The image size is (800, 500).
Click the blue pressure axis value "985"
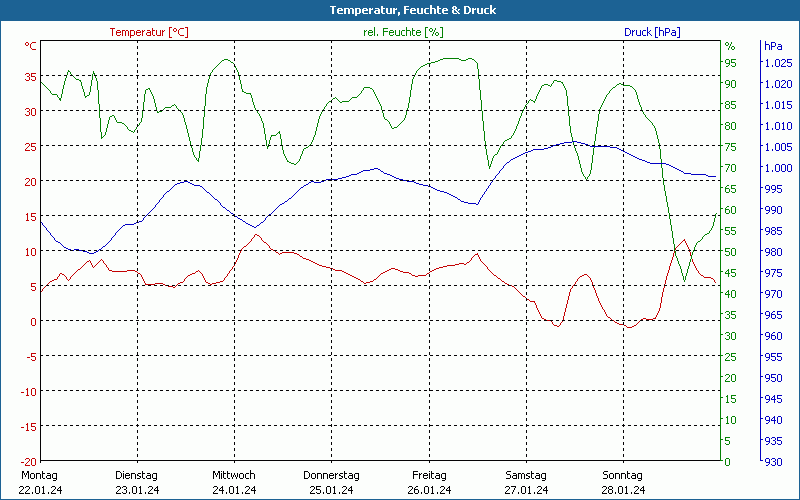coord(773,231)
